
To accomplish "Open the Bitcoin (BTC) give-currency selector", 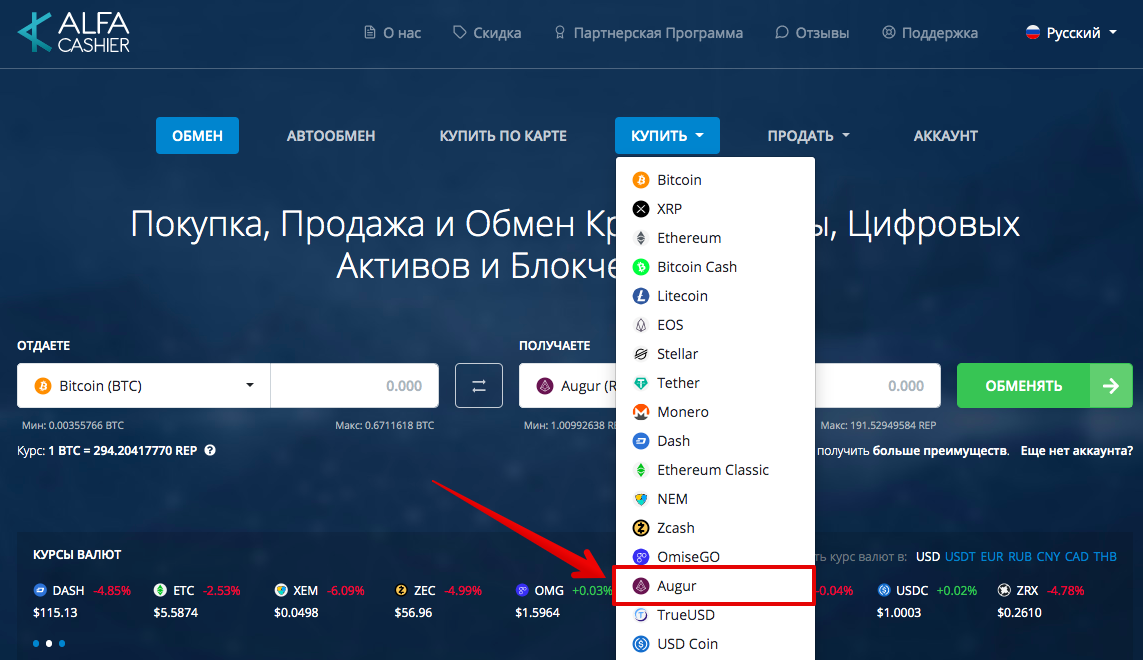I will [x=144, y=386].
